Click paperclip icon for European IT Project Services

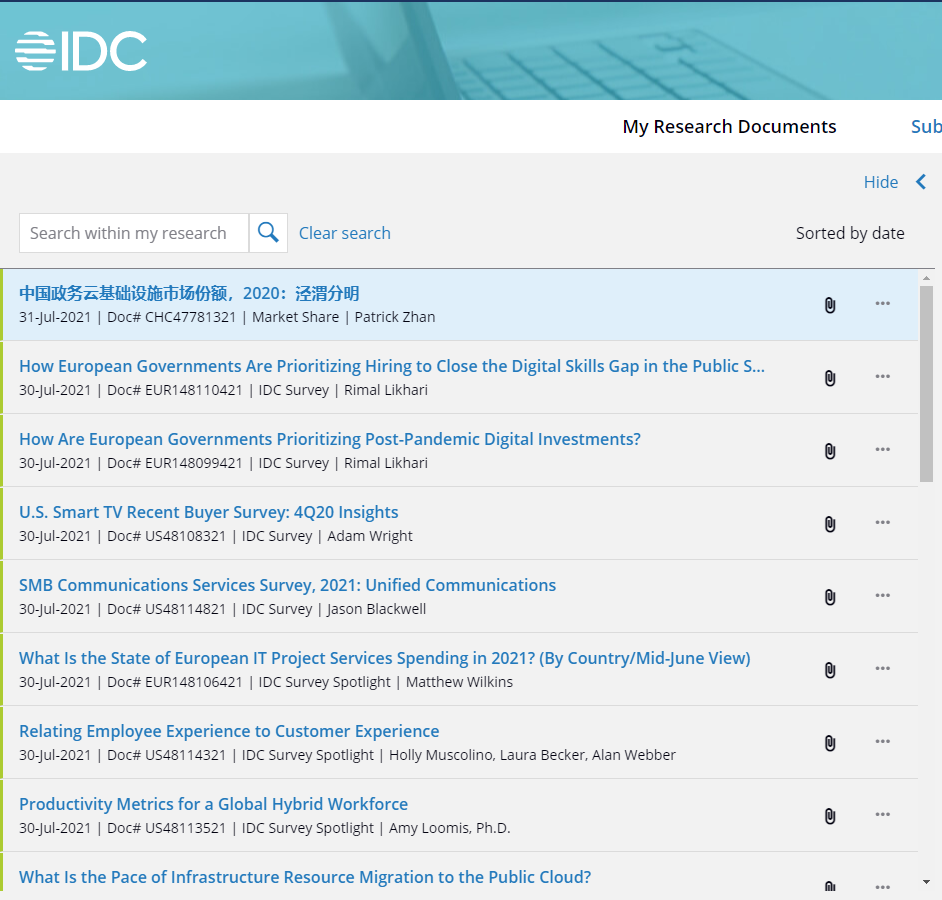click(830, 670)
